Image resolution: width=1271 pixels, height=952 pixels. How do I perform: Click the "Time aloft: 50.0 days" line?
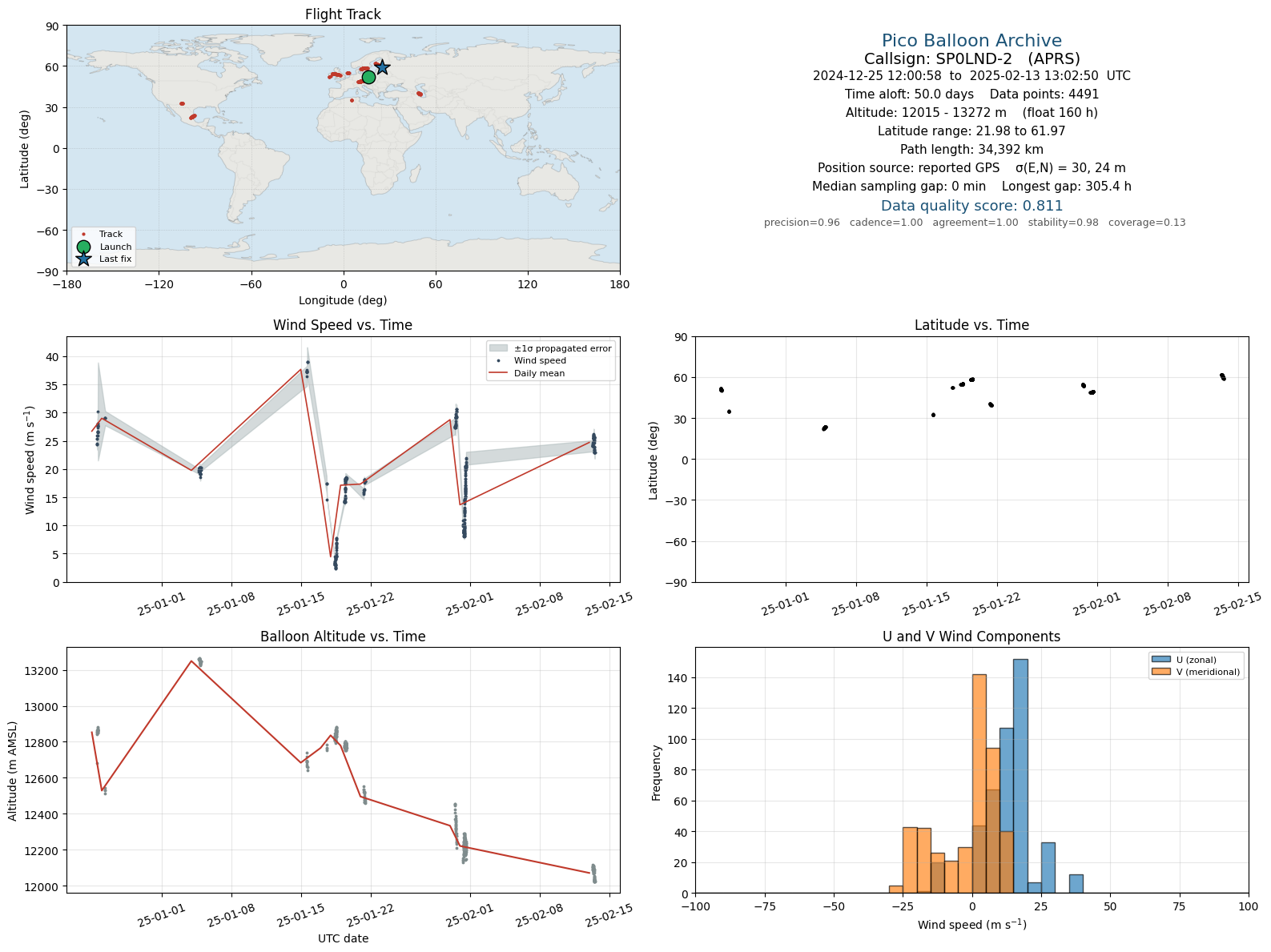971,94
